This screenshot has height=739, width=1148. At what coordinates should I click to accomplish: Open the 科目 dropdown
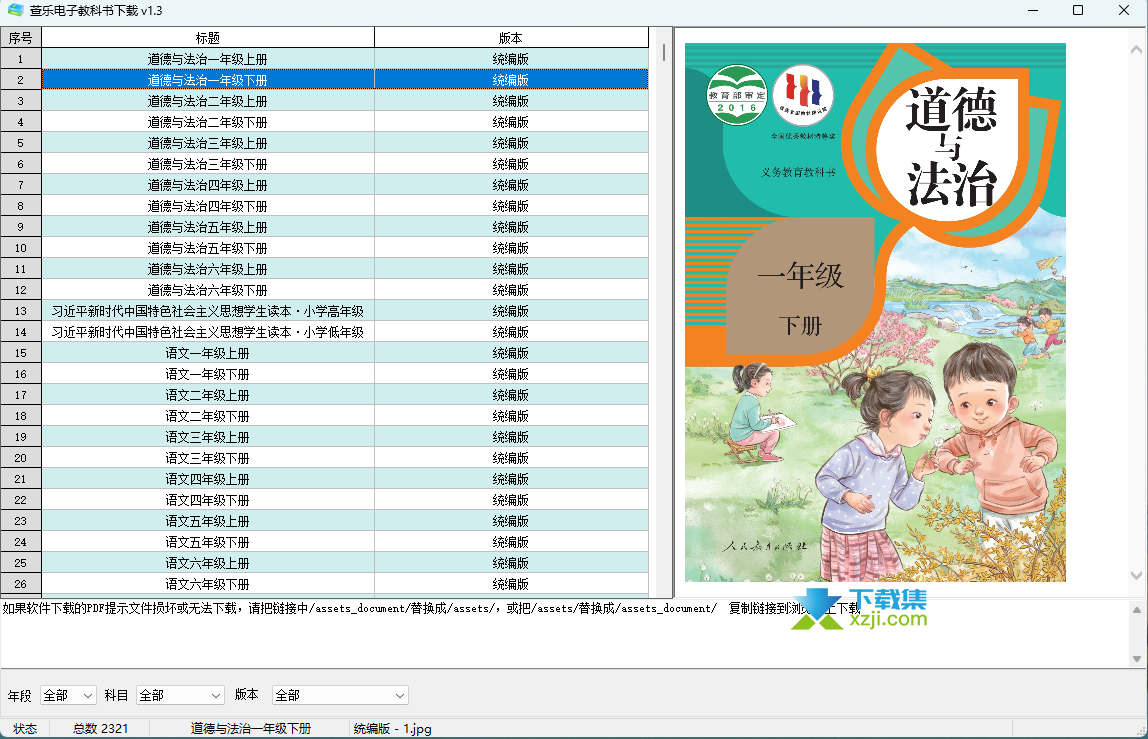pos(180,695)
